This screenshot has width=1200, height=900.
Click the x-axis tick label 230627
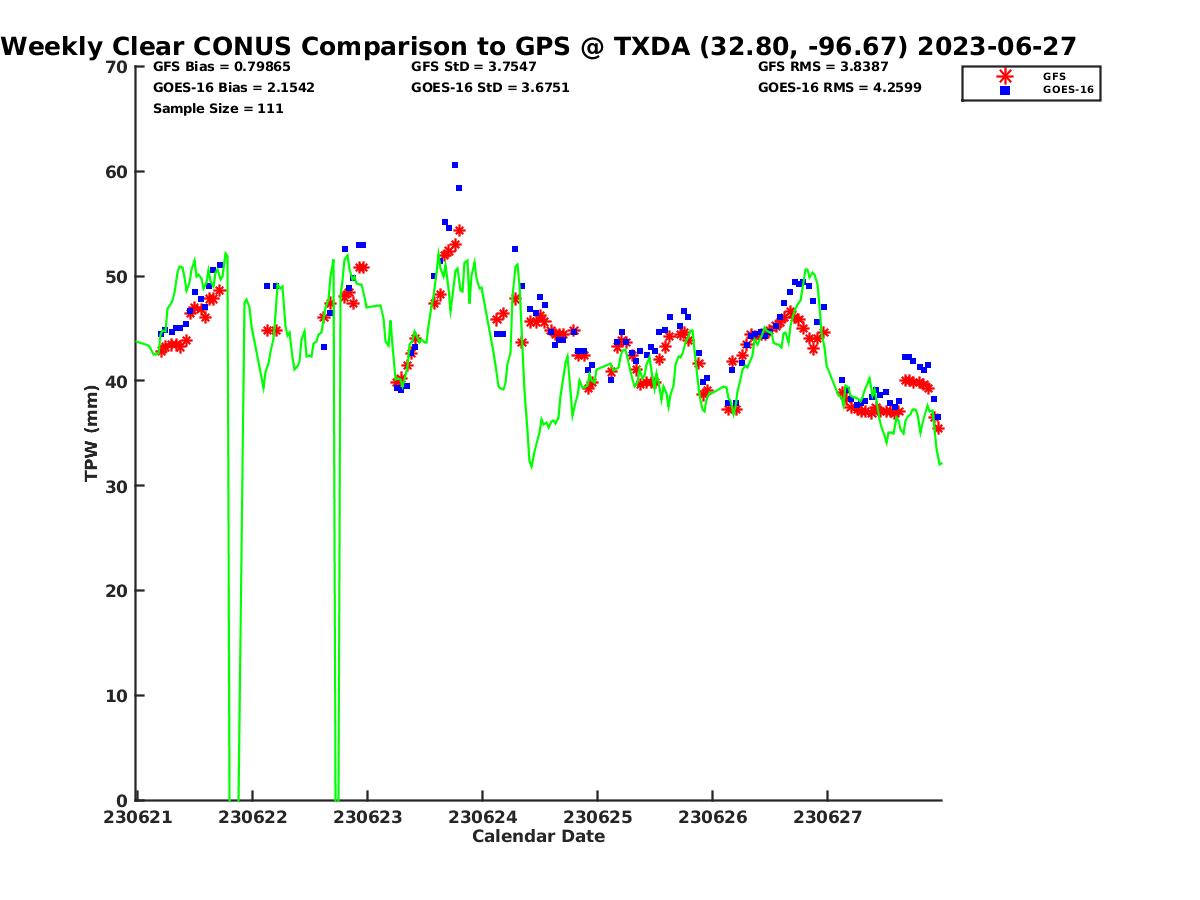pyautogui.click(x=828, y=817)
